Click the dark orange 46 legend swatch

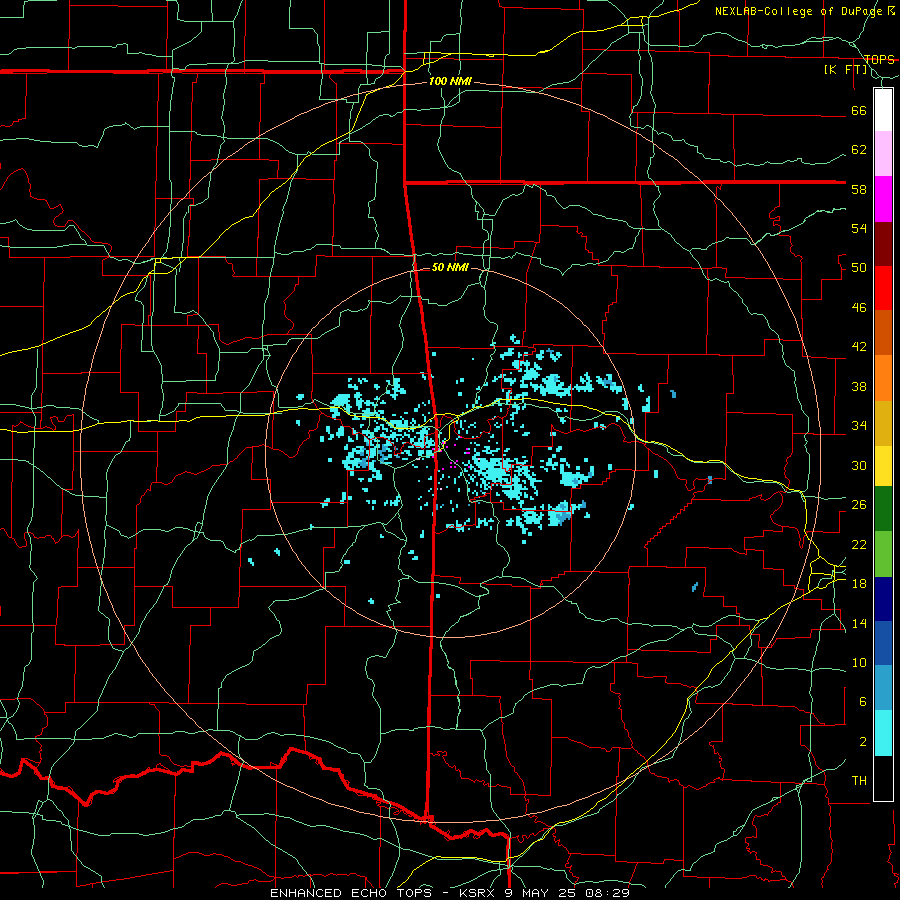(883, 332)
